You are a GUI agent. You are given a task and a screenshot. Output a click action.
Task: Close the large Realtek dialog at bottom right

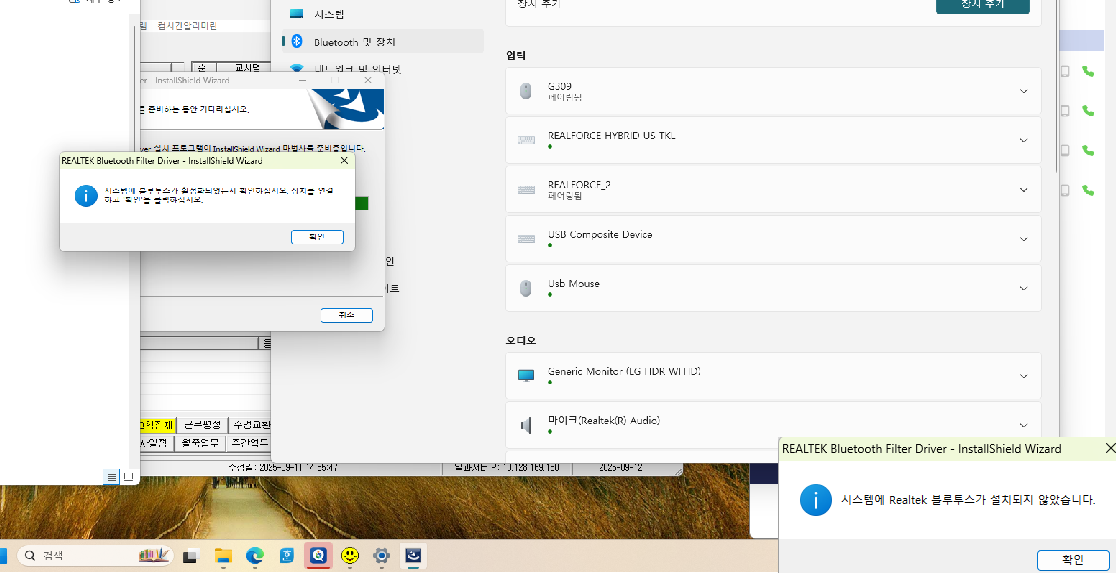(1110, 448)
